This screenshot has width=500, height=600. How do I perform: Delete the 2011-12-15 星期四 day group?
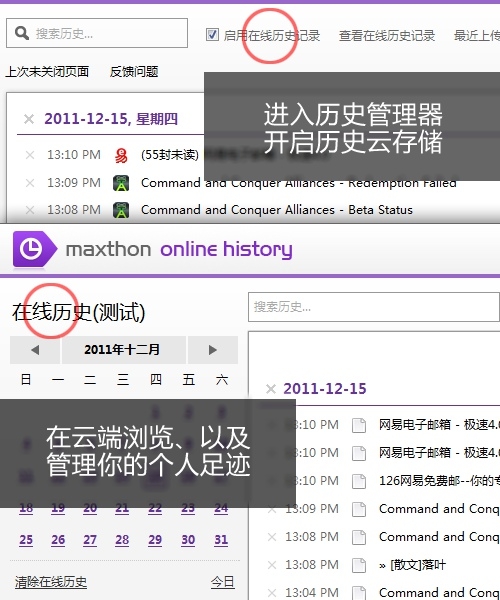pos(29,119)
